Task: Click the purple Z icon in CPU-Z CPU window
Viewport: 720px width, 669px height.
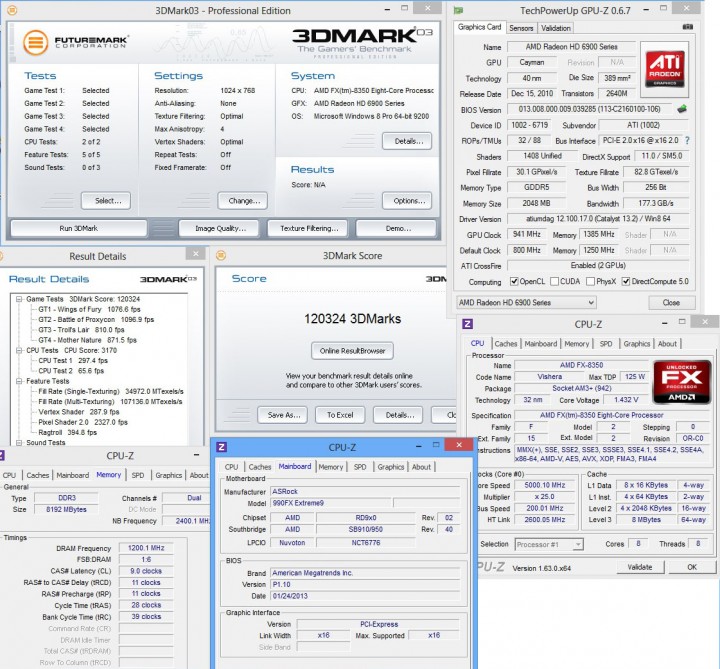Action: (x=467, y=324)
